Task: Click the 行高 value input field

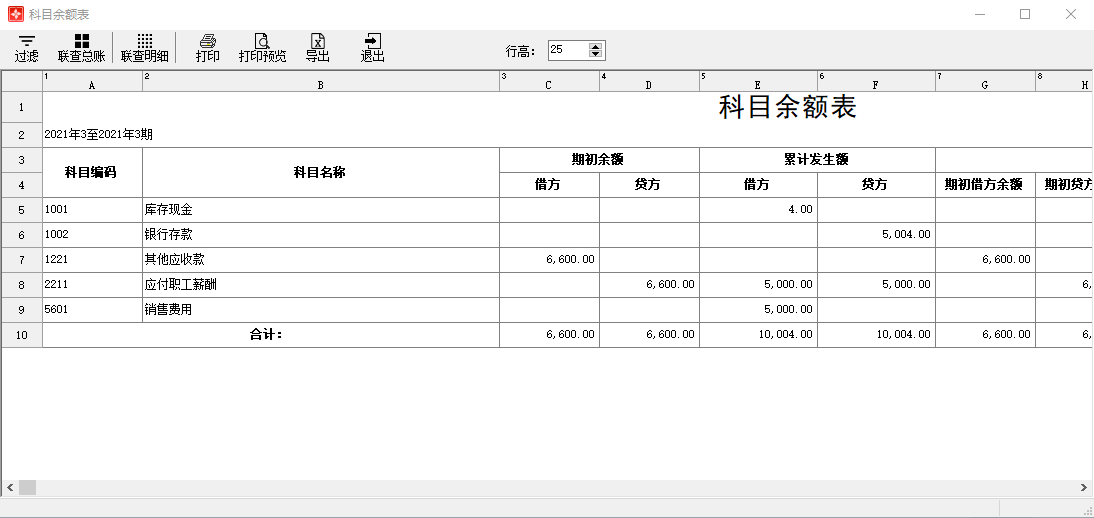Action: (x=568, y=50)
